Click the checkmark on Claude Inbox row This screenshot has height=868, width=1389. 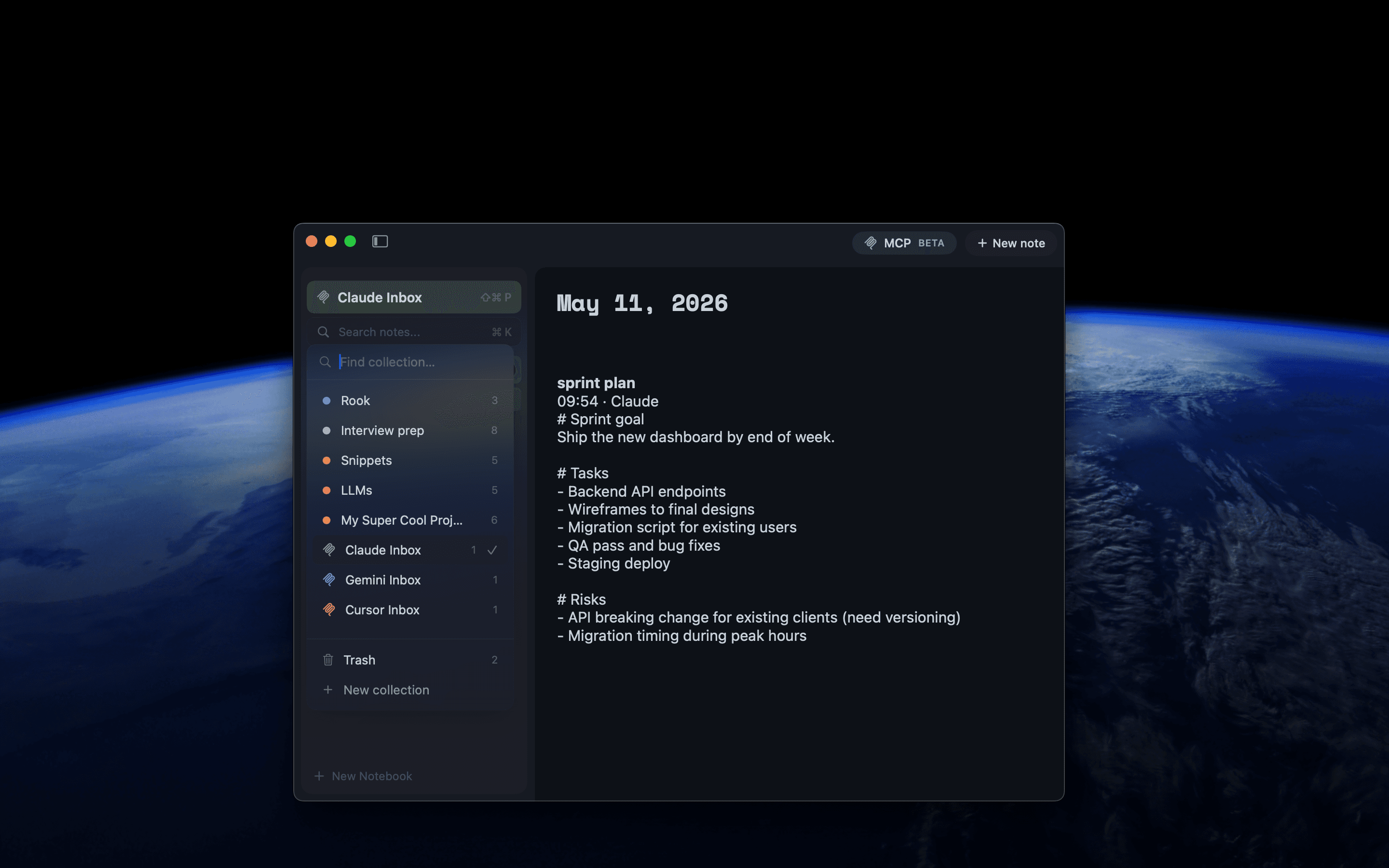coord(492,550)
